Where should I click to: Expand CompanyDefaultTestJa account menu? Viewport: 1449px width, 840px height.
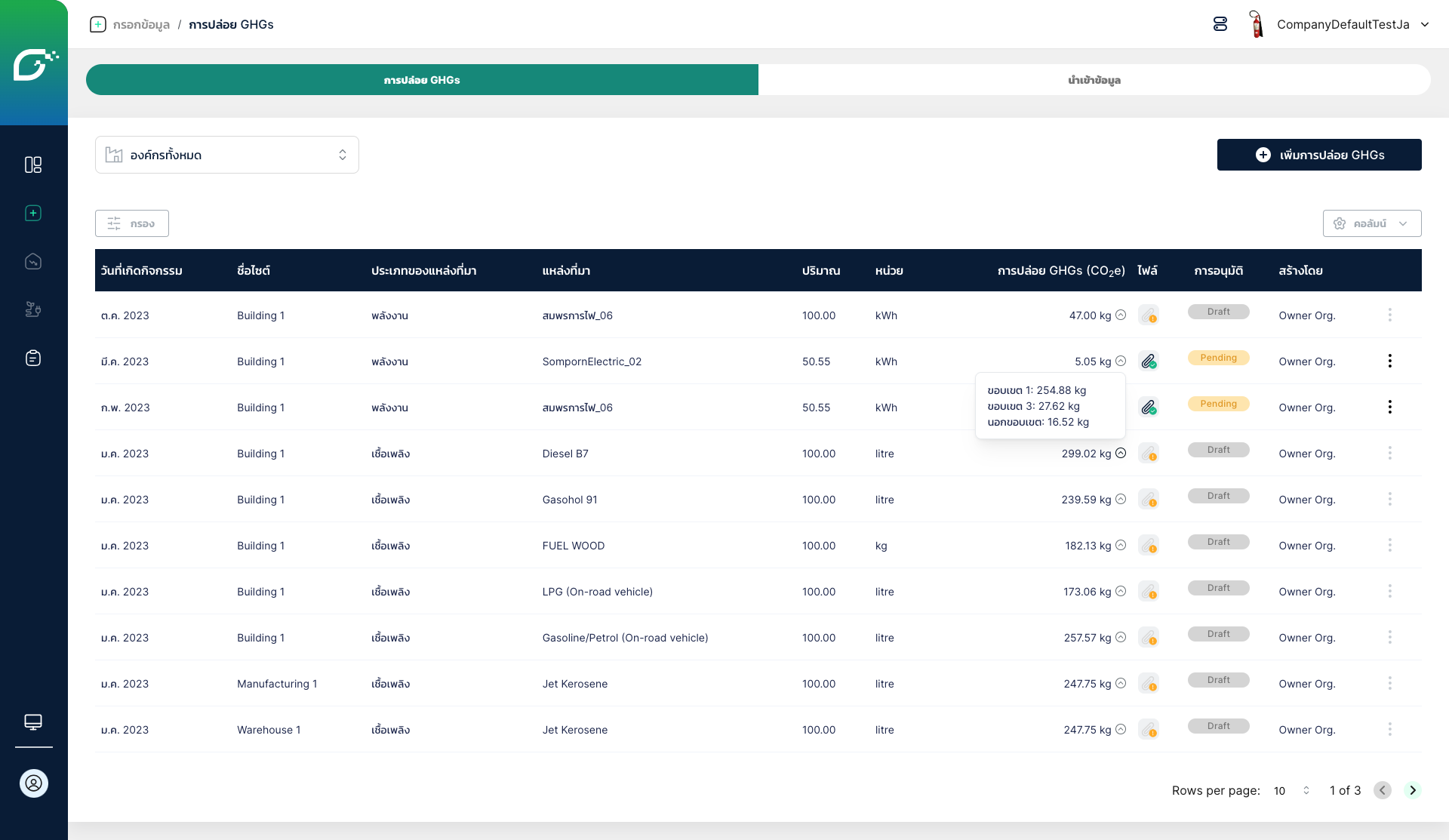[1424, 24]
